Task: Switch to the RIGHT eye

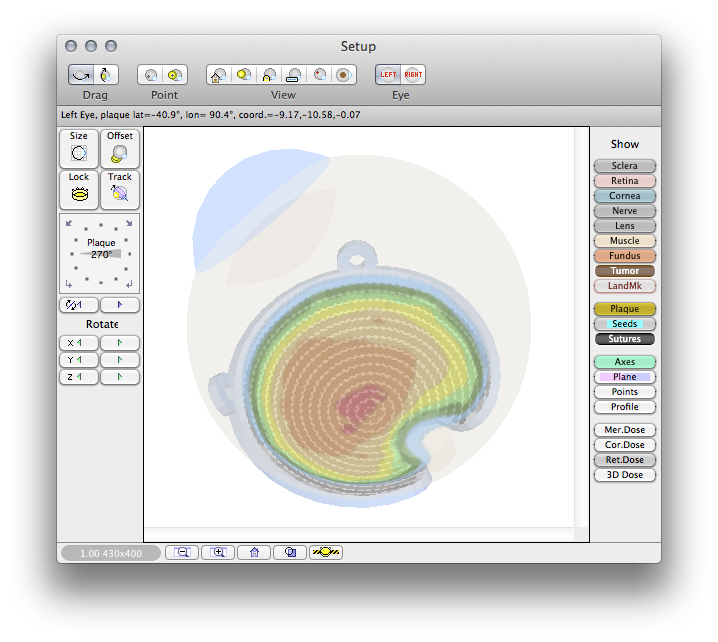Action: click(x=413, y=75)
